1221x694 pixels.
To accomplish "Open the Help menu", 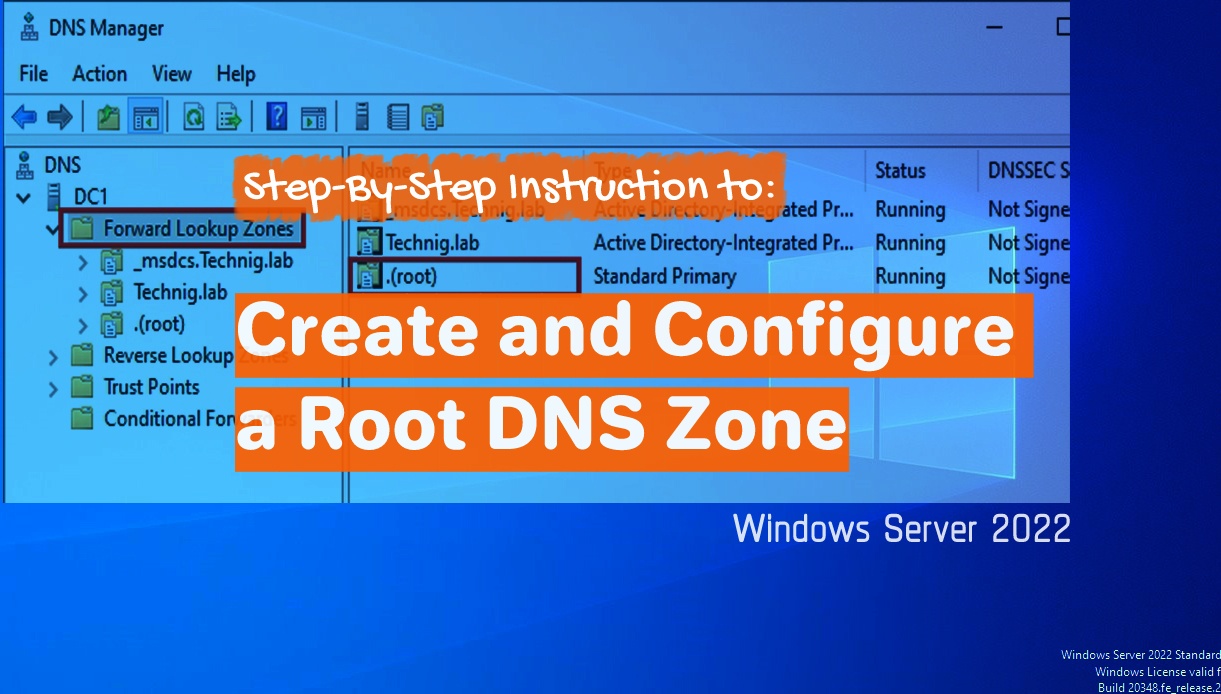I will [x=236, y=74].
